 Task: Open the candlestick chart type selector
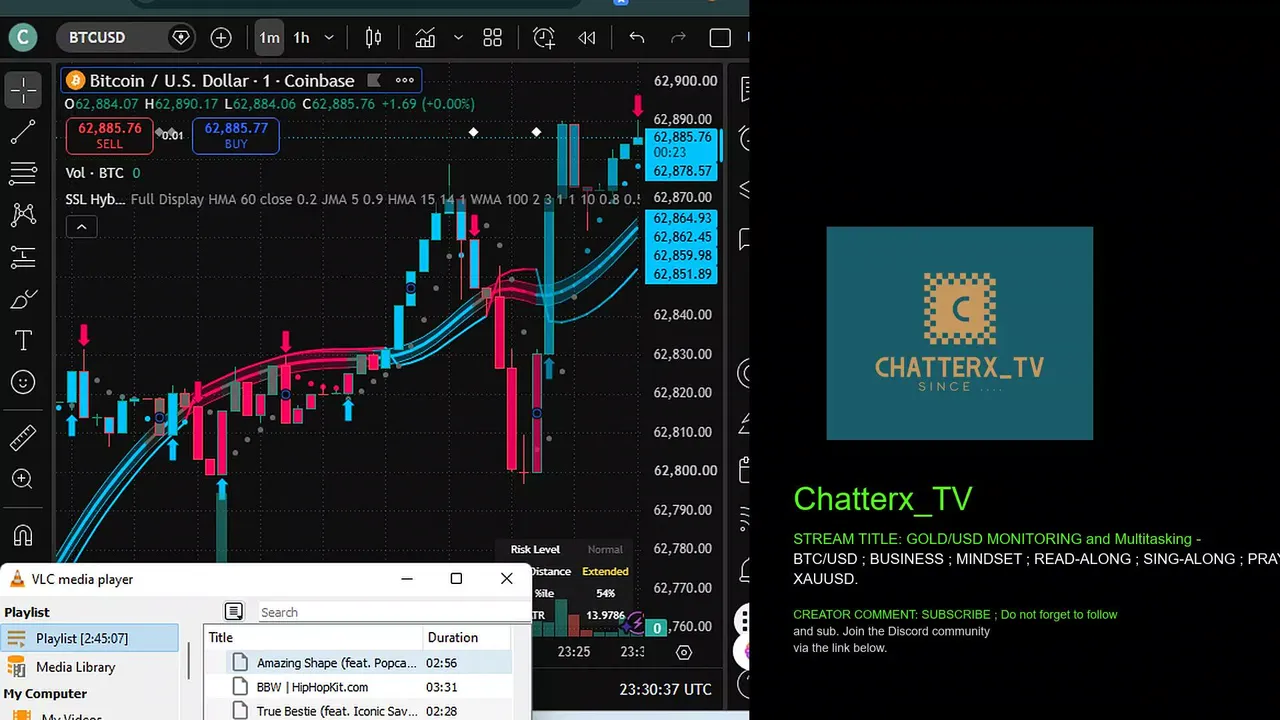pos(373,38)
